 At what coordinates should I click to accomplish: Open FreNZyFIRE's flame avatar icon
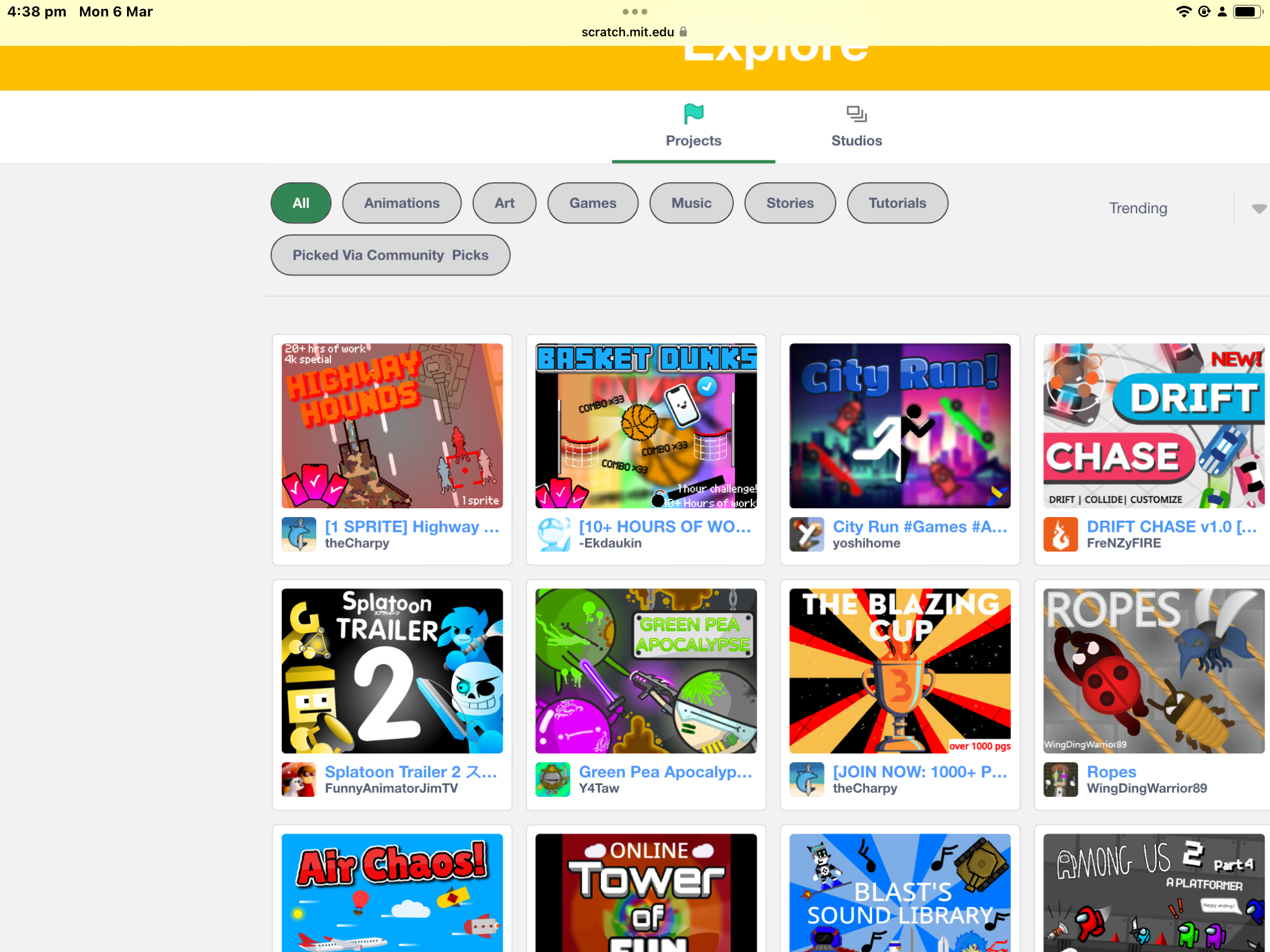point(1061,534)
